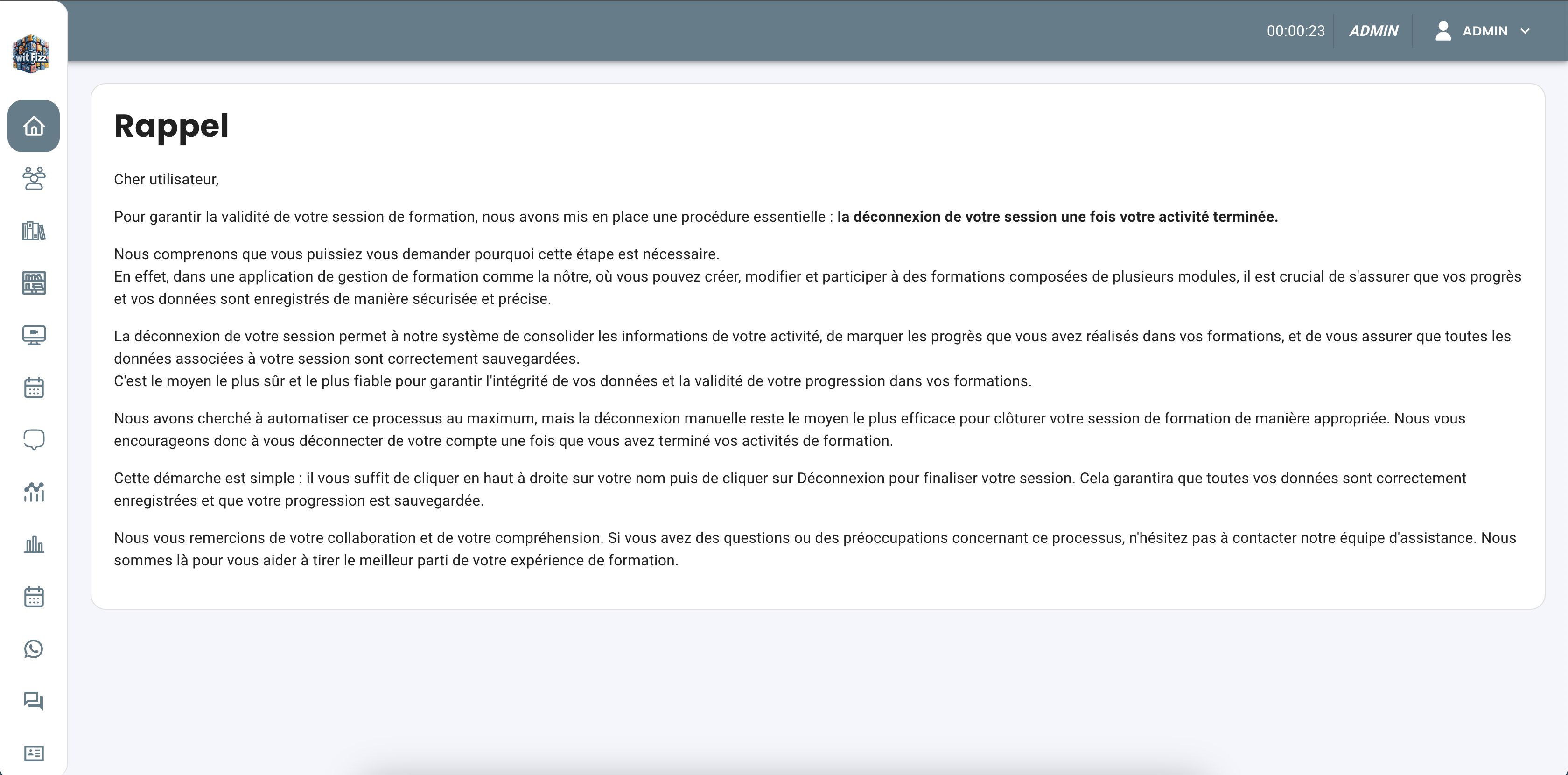Open the video monitor icon in sidebar
Screen dimensions: 1568x775
click(34, 336)
